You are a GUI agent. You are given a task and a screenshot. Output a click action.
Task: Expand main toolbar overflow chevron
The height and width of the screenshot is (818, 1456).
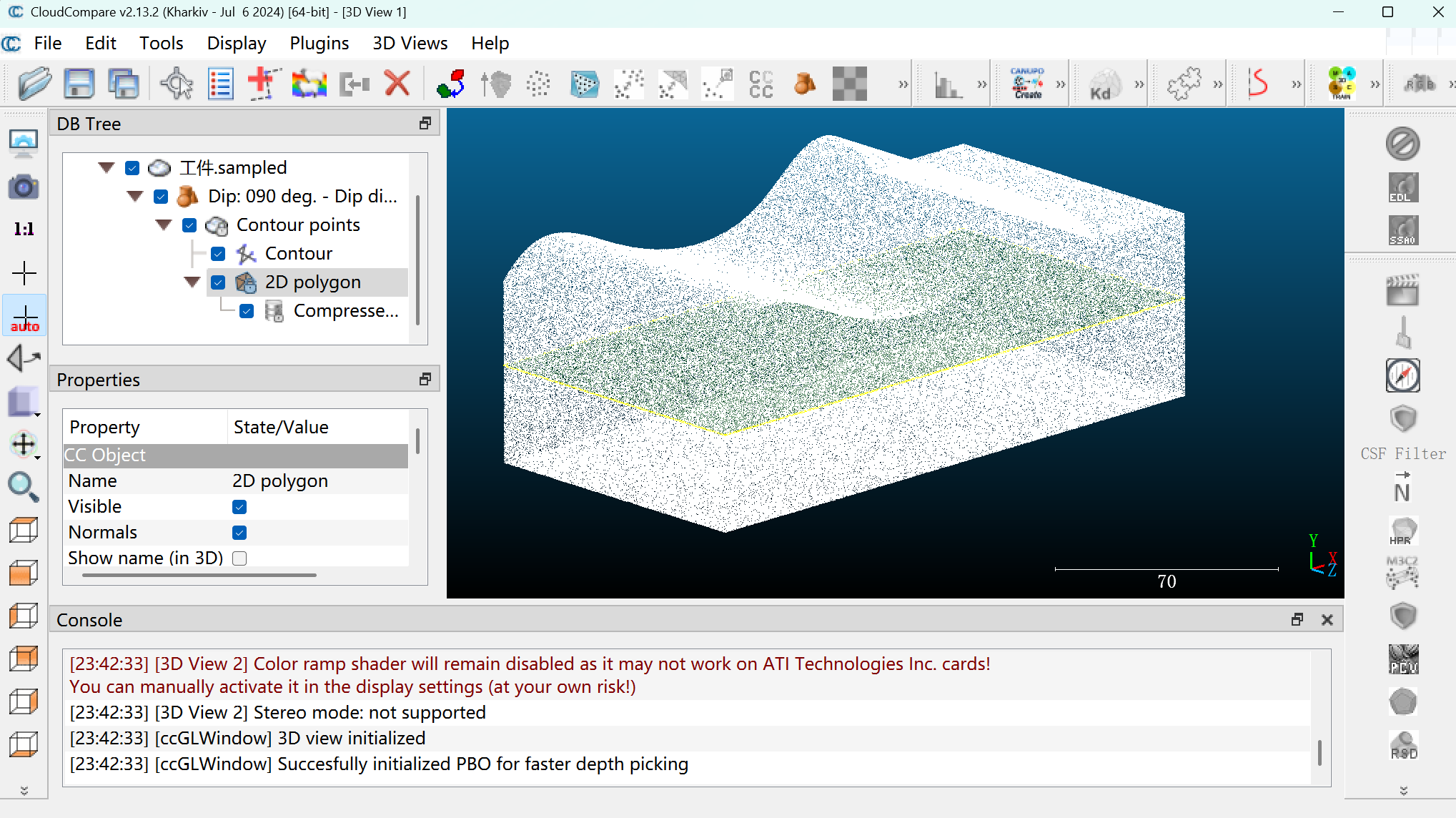[903, 85]
